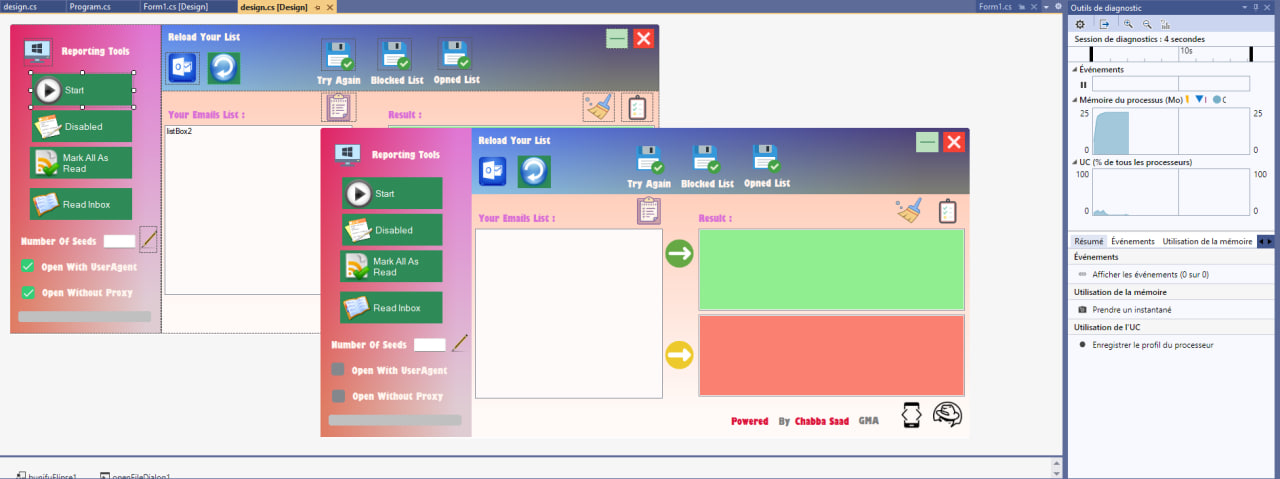Pause events with the pause icon in Événements
Screen dimensions: 1280x479
[x=1082, y=84]
